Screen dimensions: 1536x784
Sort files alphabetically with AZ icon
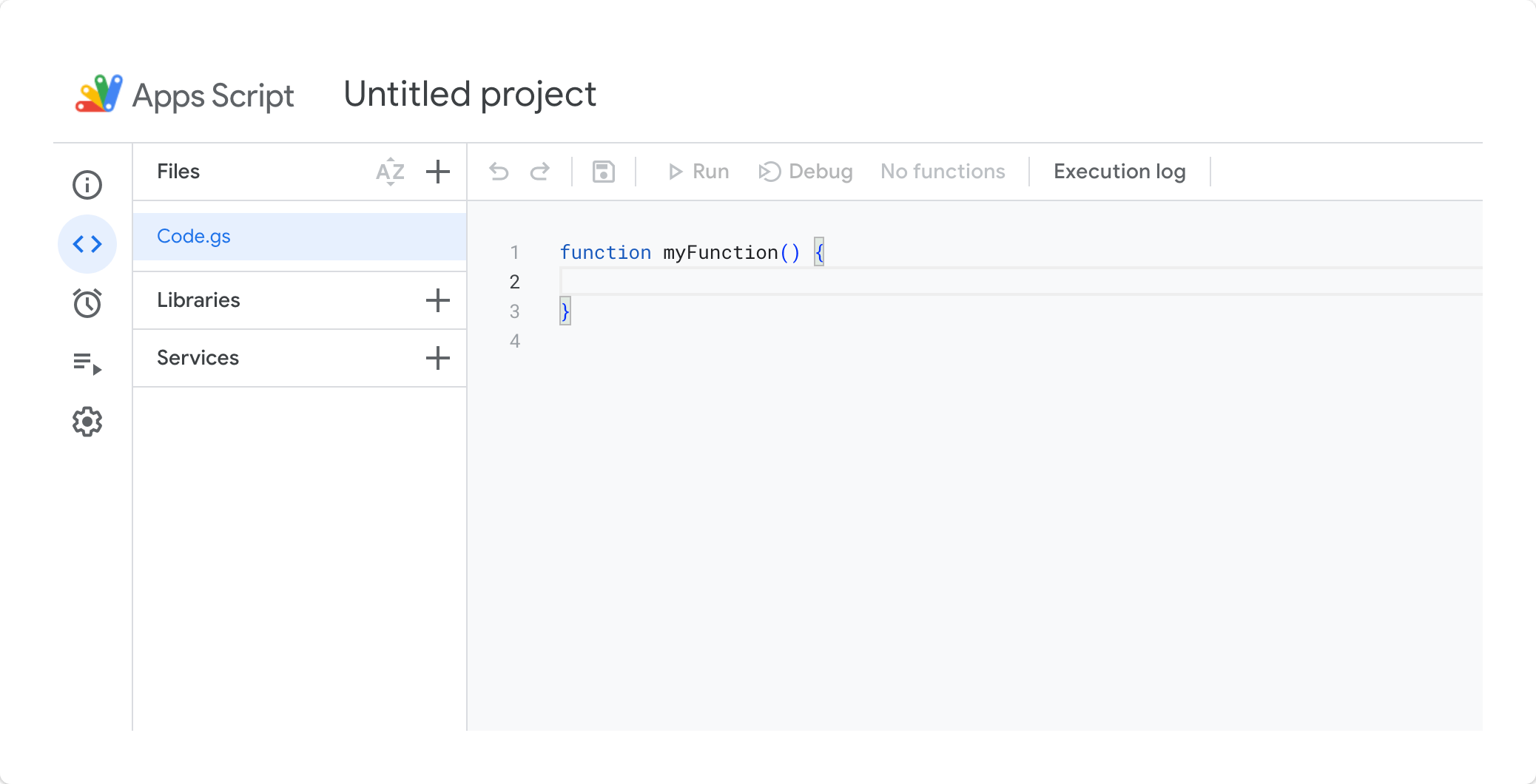[x=390, y=172]
